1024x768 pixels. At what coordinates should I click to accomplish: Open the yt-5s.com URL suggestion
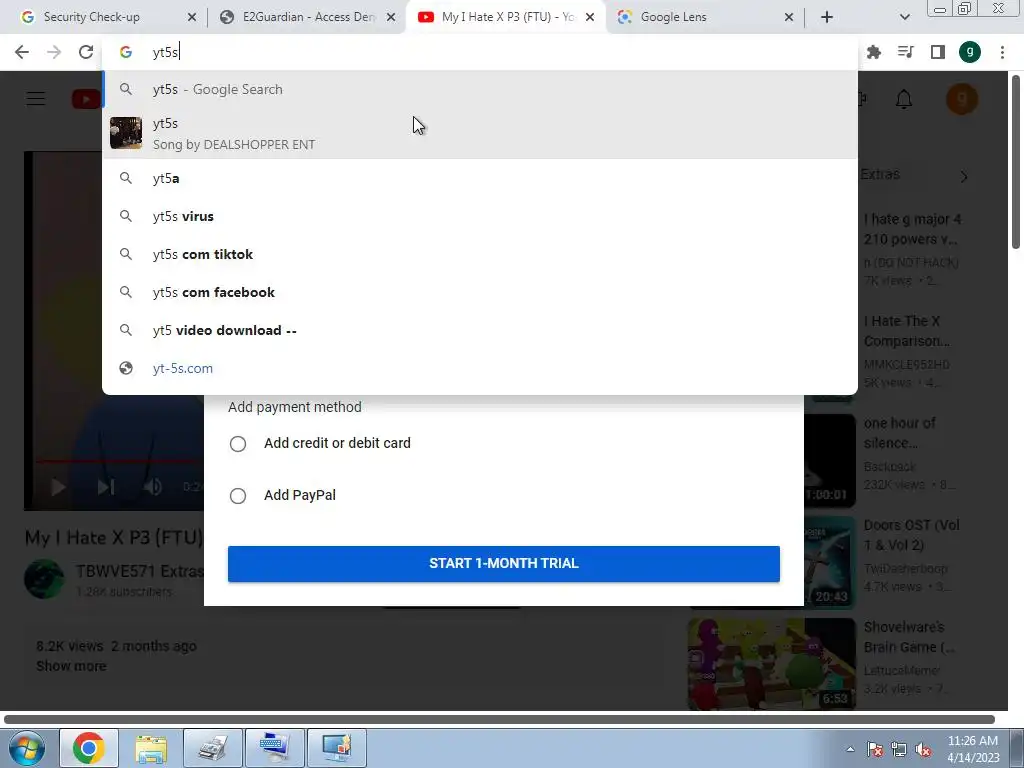[x=480, y=368]
